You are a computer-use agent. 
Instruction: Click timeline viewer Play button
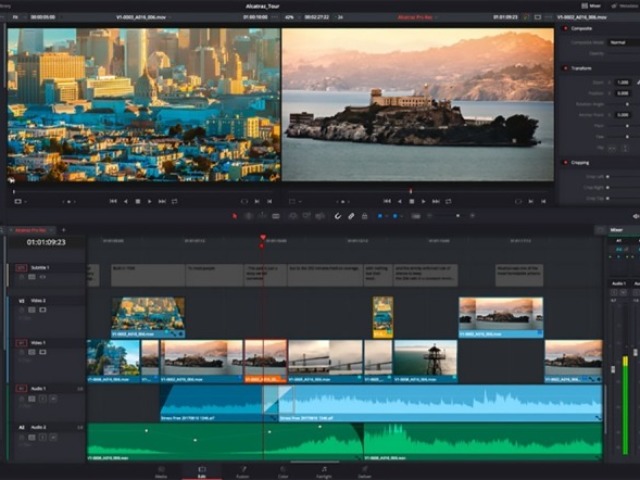coord(423,201)
